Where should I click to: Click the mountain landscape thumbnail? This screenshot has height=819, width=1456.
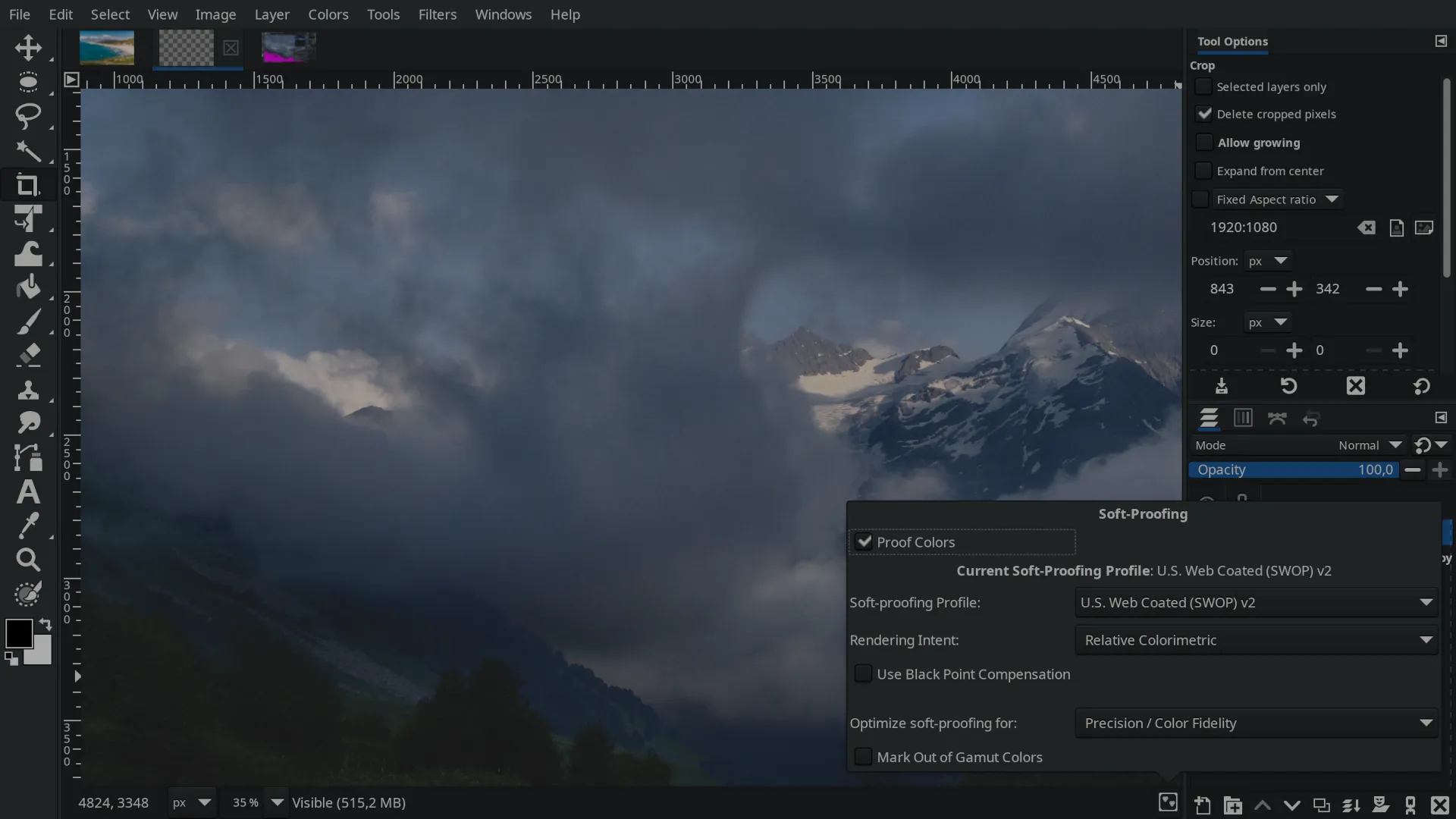[x=289, y=46]
